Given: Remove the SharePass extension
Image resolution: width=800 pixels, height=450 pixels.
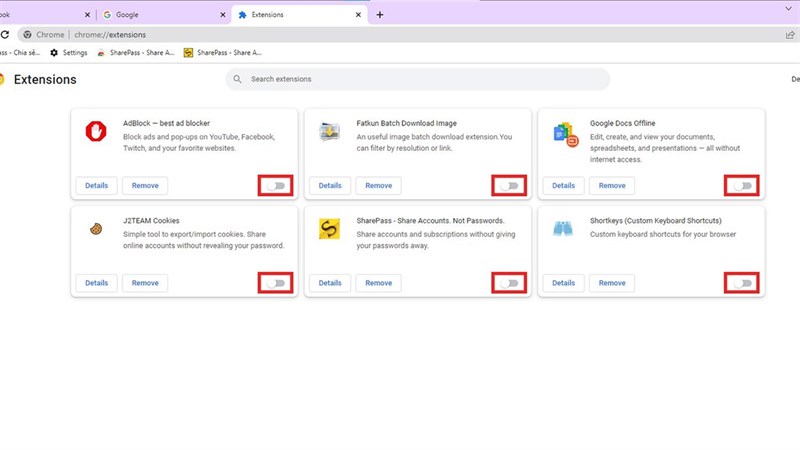Looking at the screenshot, I should 379,283.
